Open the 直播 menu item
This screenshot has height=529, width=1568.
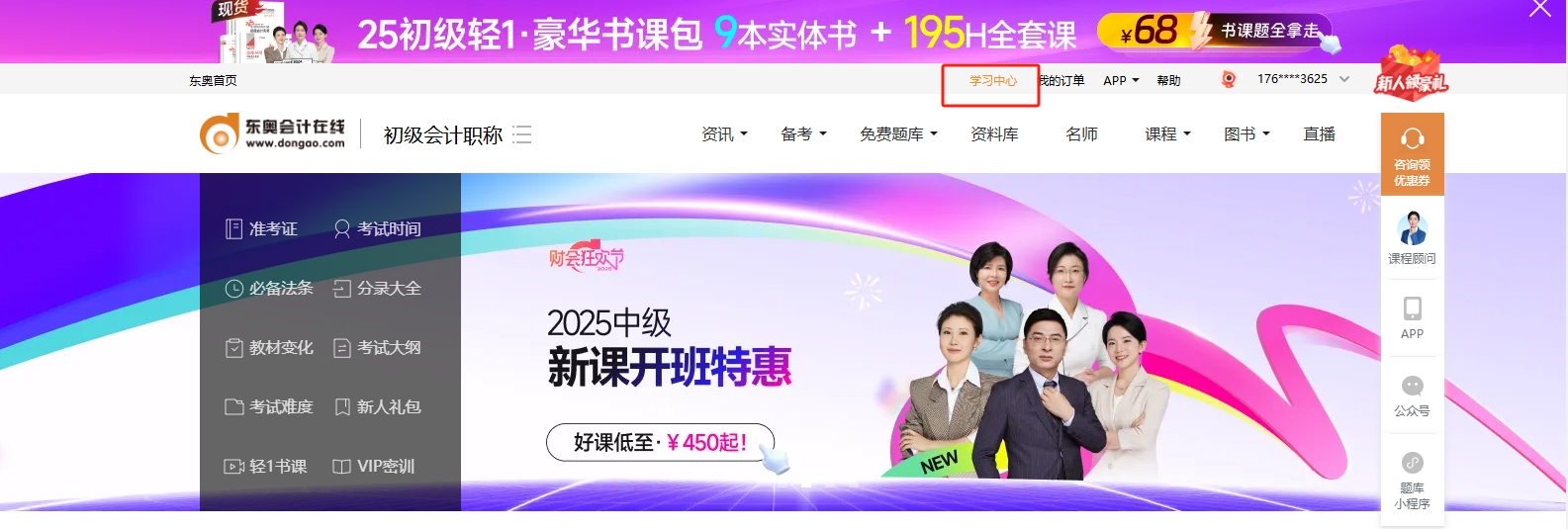1319,134
